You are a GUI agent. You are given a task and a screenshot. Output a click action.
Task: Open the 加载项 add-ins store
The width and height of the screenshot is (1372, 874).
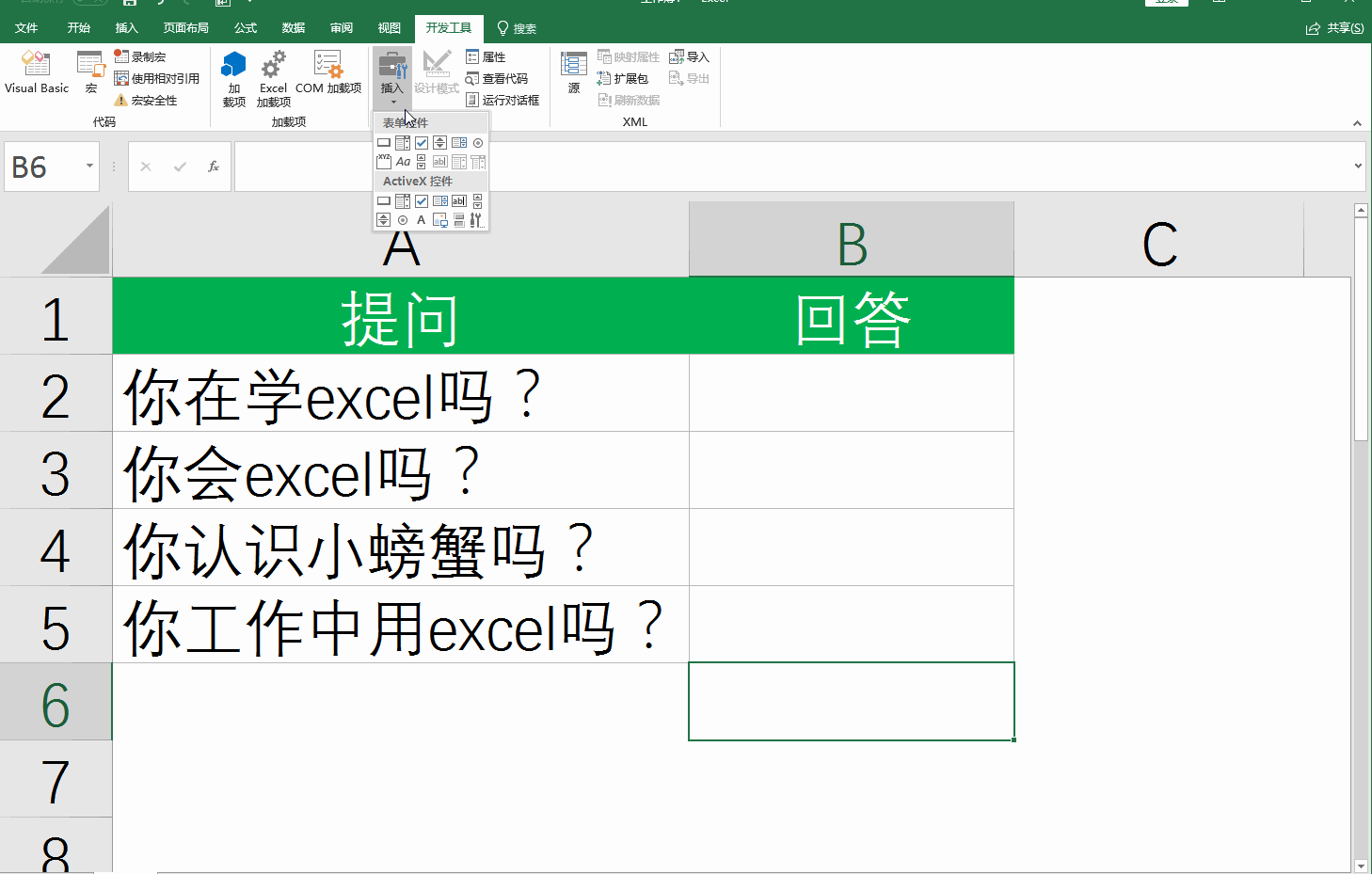[233, 79]
